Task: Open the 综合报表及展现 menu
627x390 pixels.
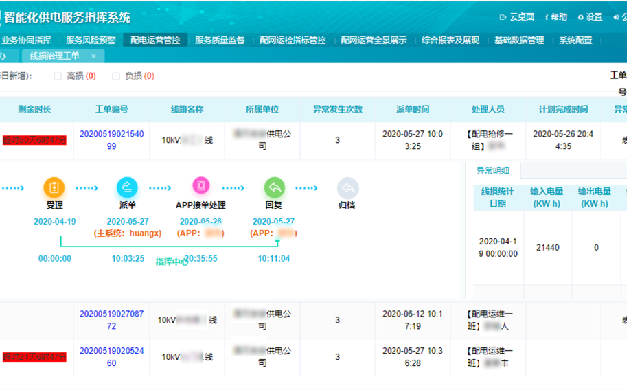Action: coord(450,40)
